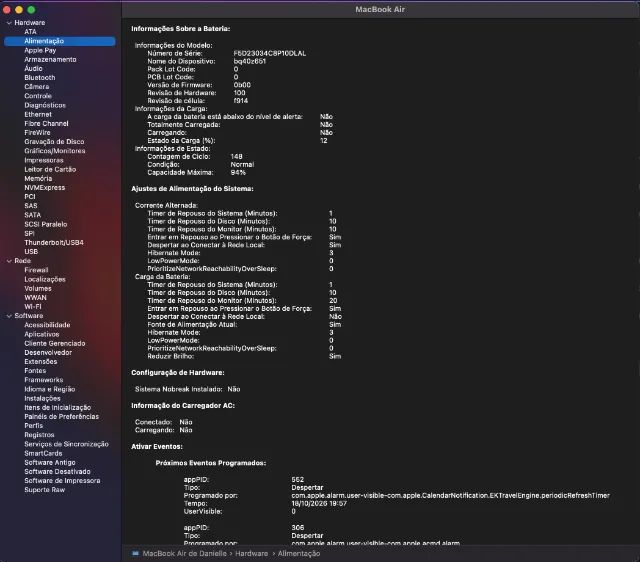The width and height of the screenshot is (640, 562).
Task: Open NVMExpress in the sidebar
Action: (x=44, y=187)
